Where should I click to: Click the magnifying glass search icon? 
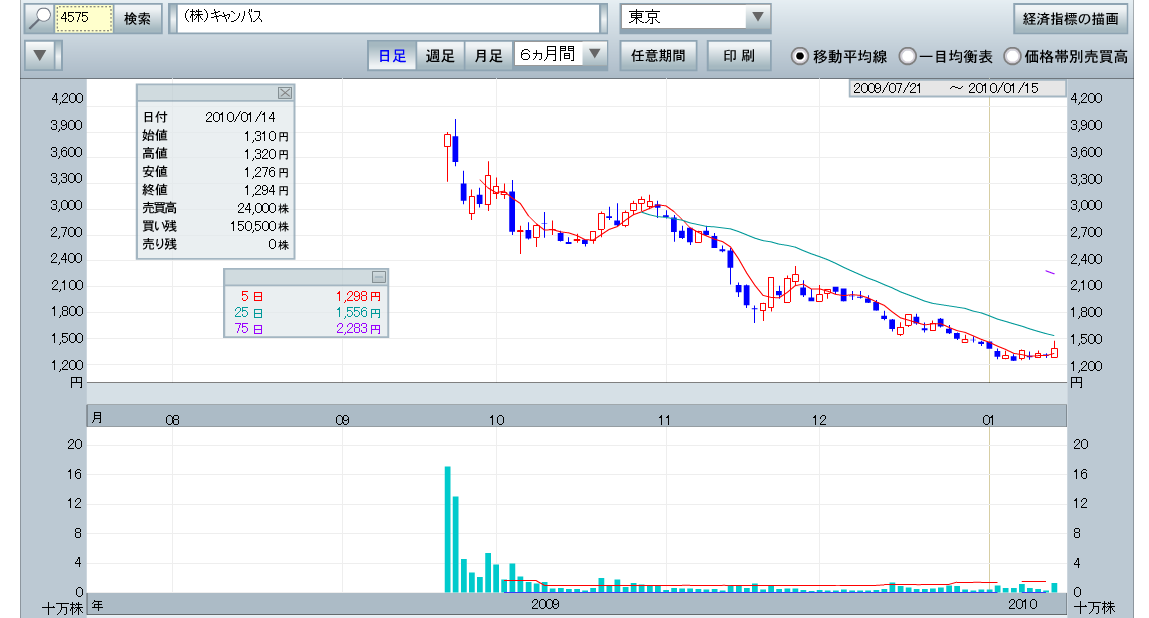click(x=39, y=19)
